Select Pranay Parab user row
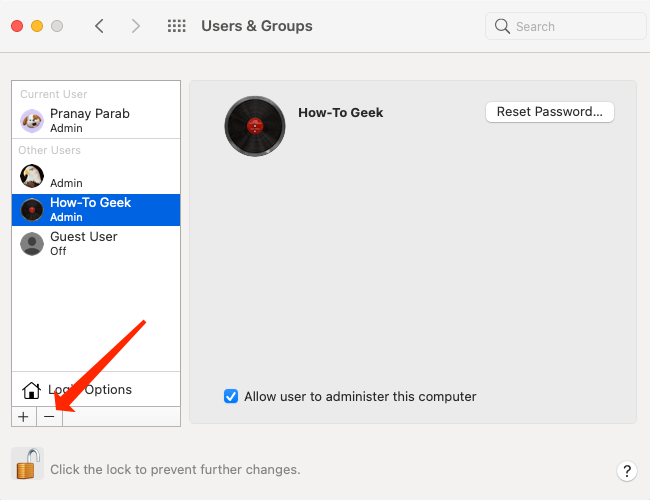Screen dimensions: 650x500 96,120
